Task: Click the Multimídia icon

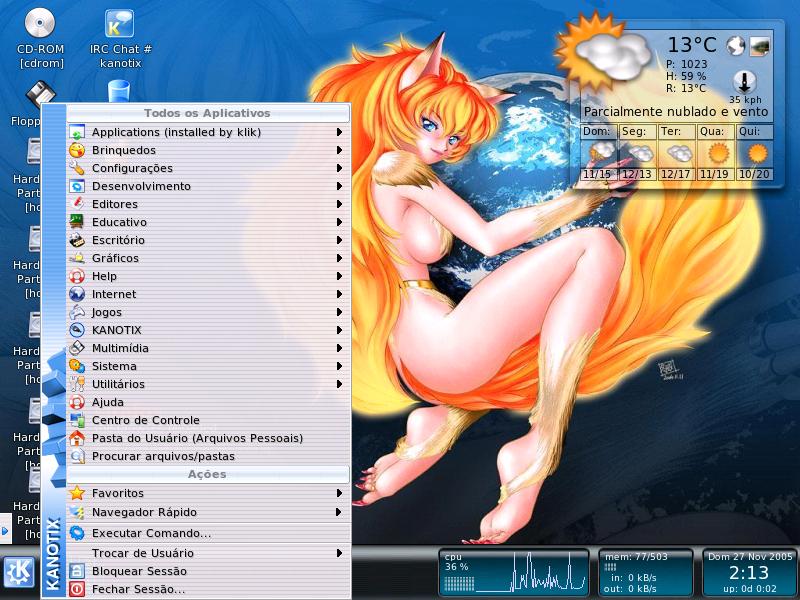Action: (x=77, y=348)
